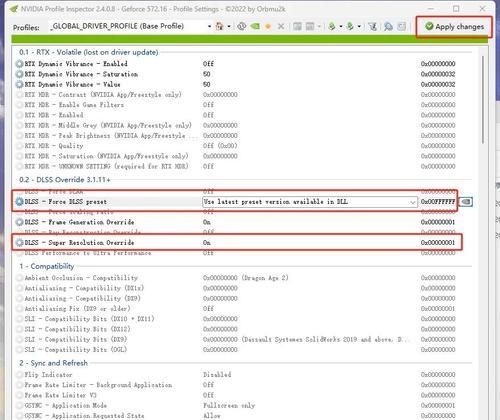The image size is (500, 420).
Task: Click the On value of Super Resolution Override
Action: tap(207, 243)
